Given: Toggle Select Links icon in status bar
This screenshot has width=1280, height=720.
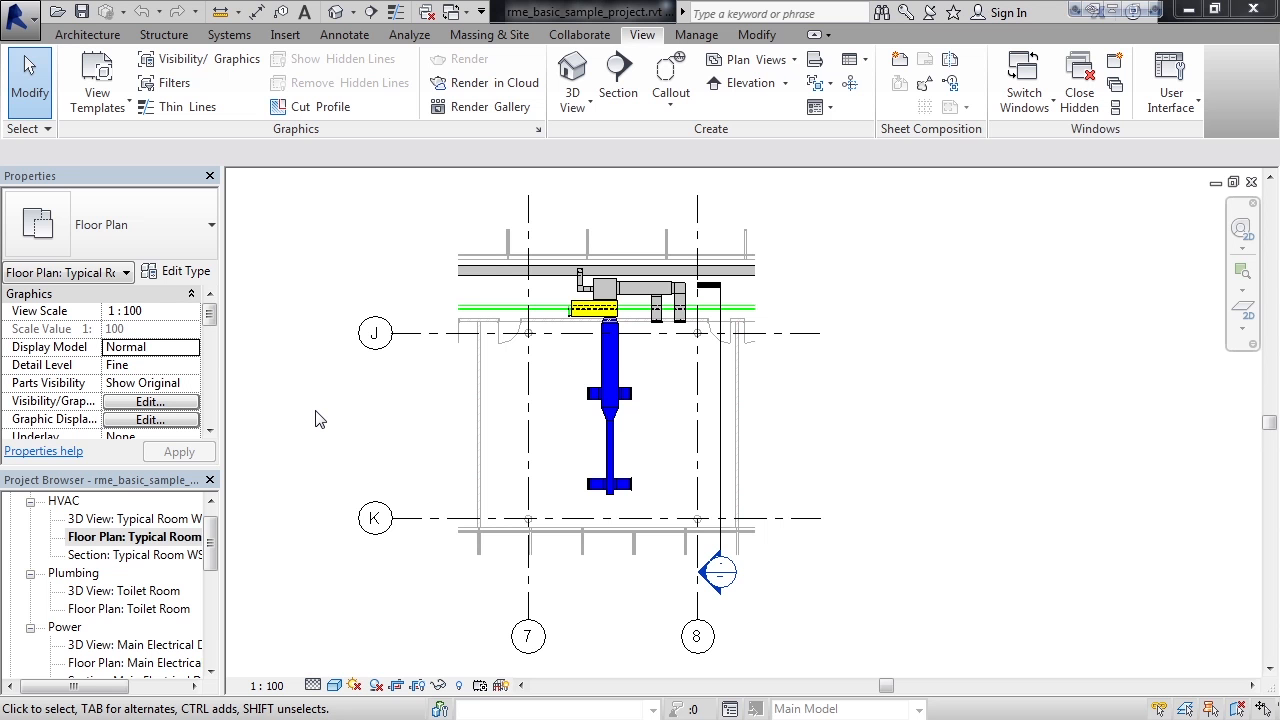Looking at the screenshot, I should 1160,709.
